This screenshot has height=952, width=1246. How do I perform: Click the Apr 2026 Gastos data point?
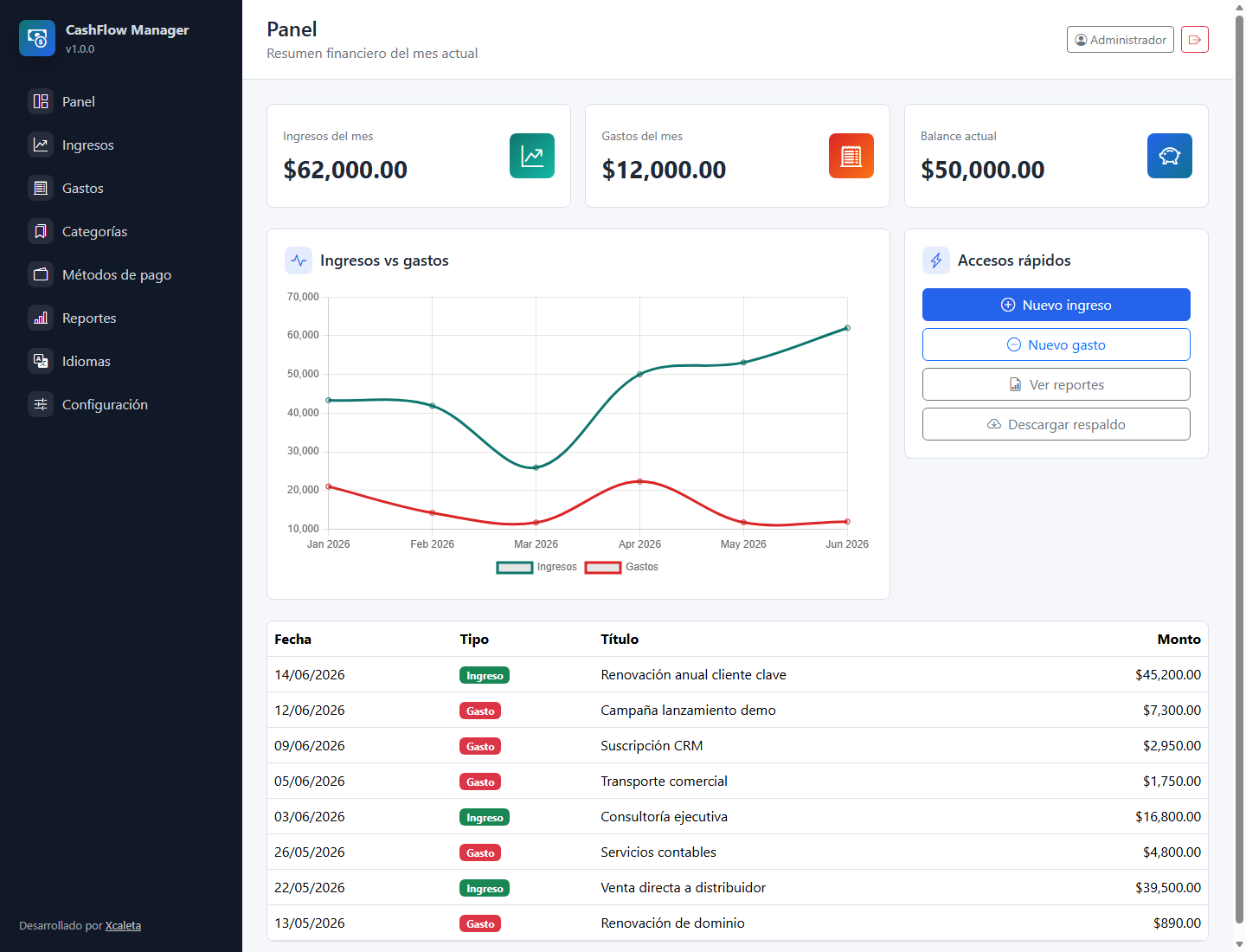click(639, 481)
